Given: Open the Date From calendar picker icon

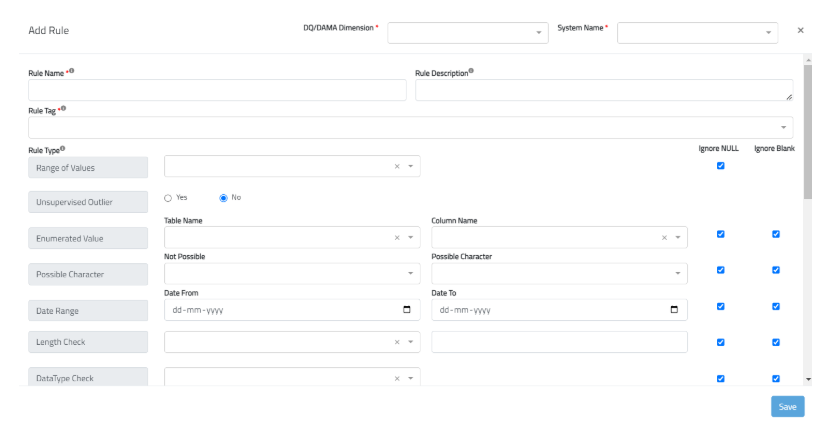Looking at the screenshot, I should point(406,310).
